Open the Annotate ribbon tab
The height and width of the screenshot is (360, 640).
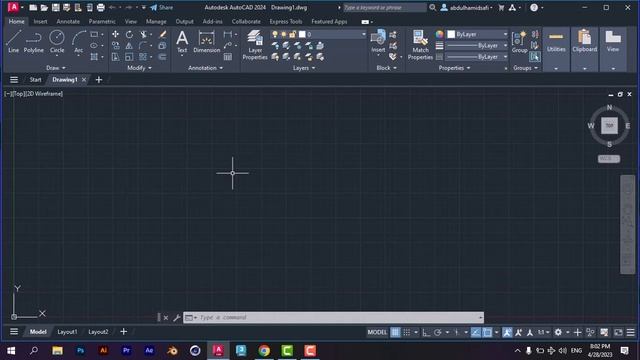click(68, 21)
